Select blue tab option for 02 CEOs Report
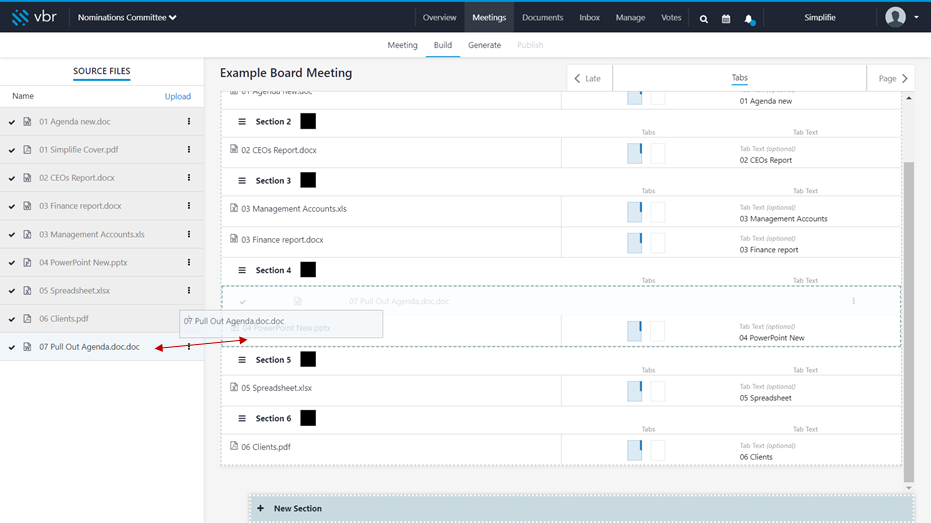The image size is (931, 523). [635, 153]
